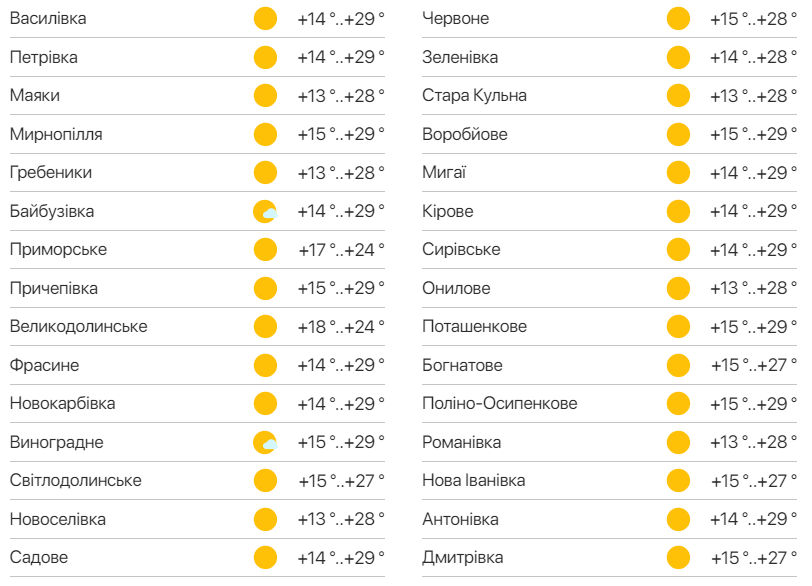Click the sunny icon next to Богнатове

tap(678, 365)
